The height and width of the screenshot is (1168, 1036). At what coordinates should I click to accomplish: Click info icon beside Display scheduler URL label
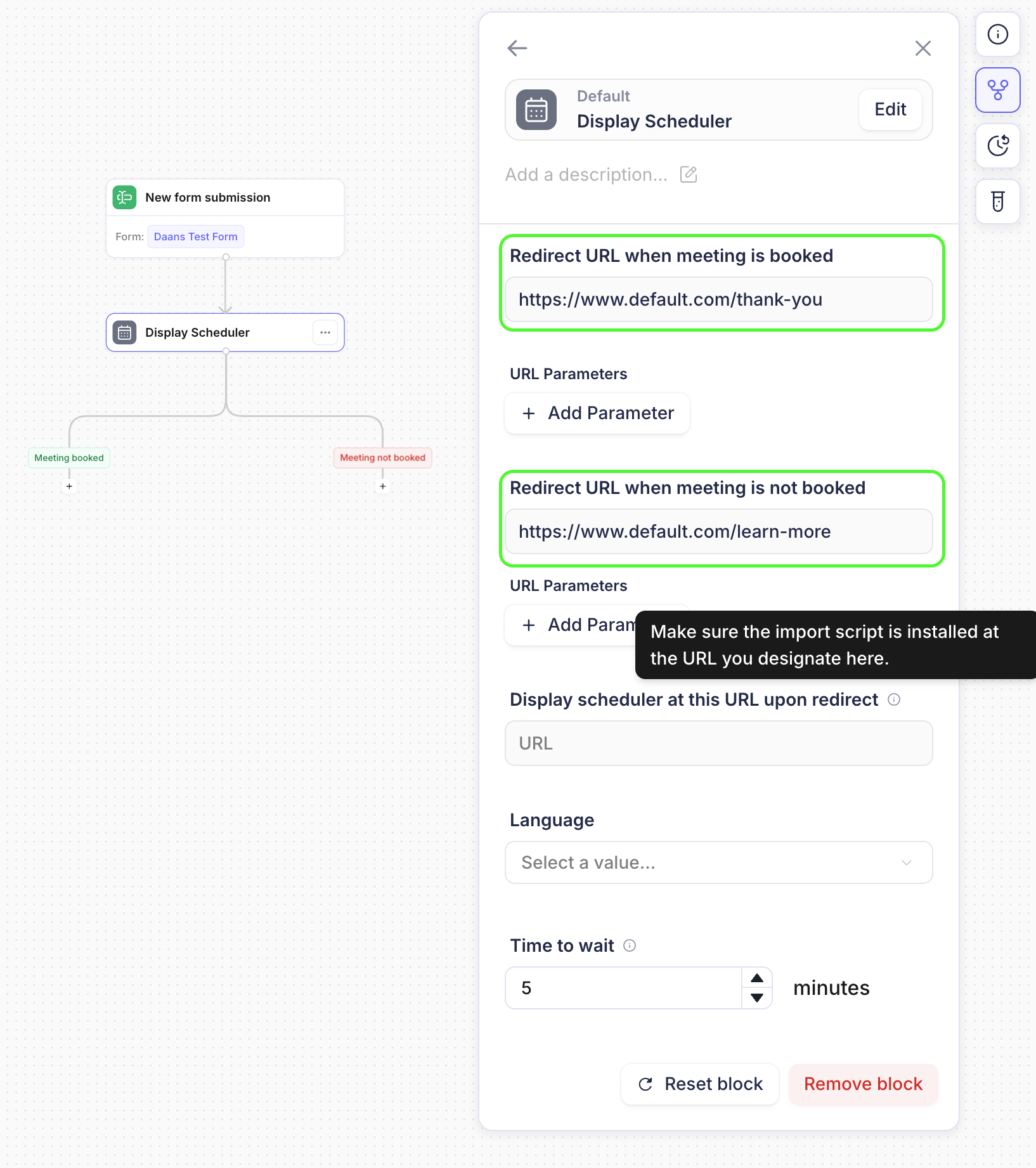(x=894, y=699)
